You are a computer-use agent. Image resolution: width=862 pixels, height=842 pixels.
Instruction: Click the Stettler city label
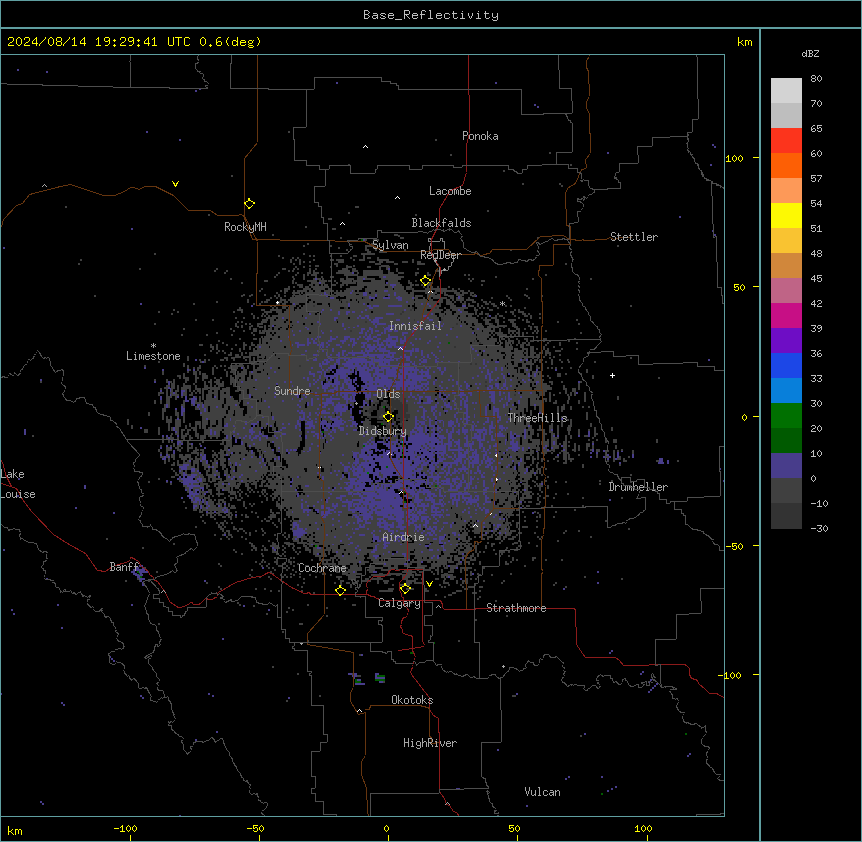tap(634, 237)
